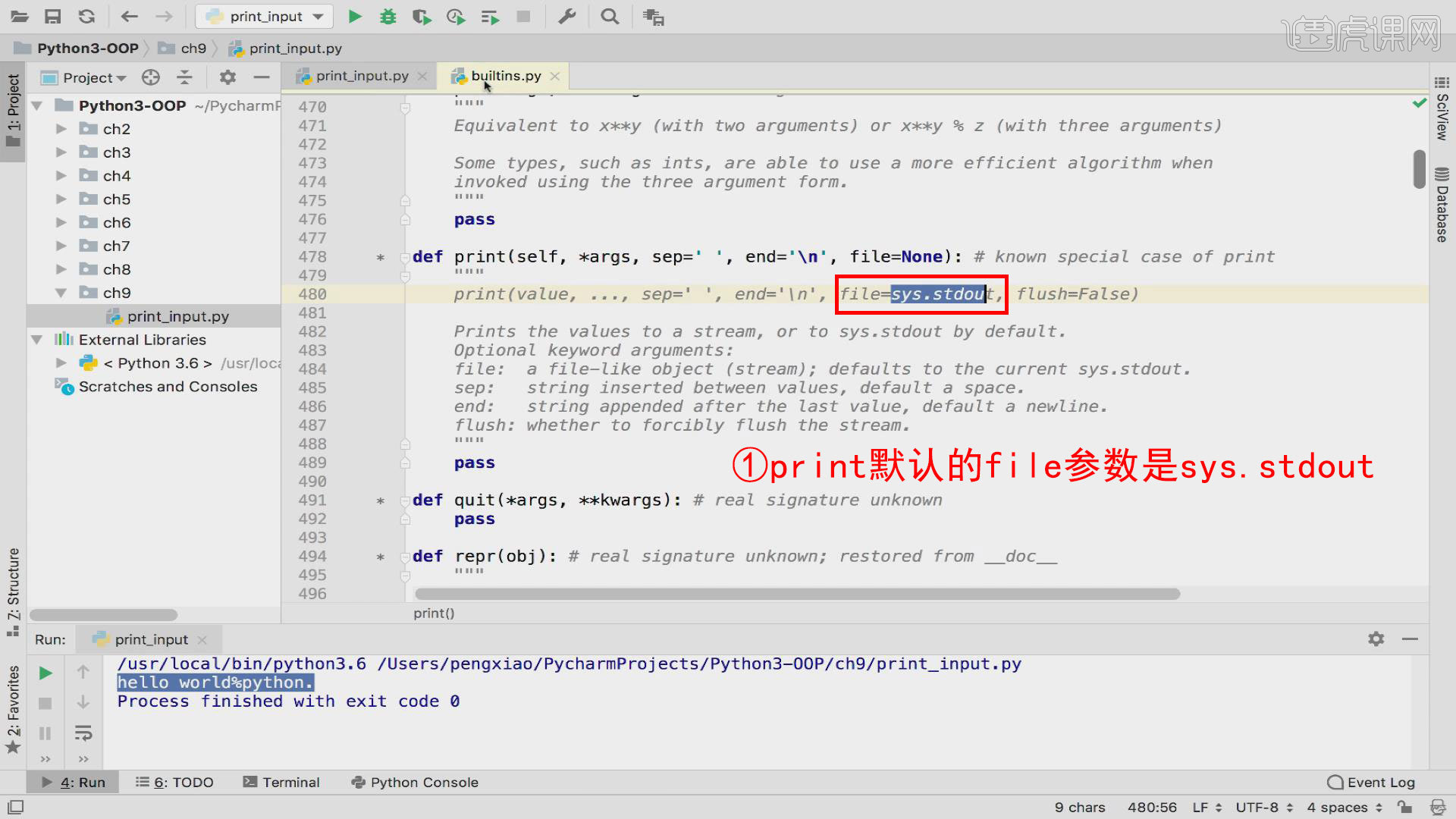Open the 4: Run tool window tab
This screenshot has width=1456, height=819.
pos(74,783)
